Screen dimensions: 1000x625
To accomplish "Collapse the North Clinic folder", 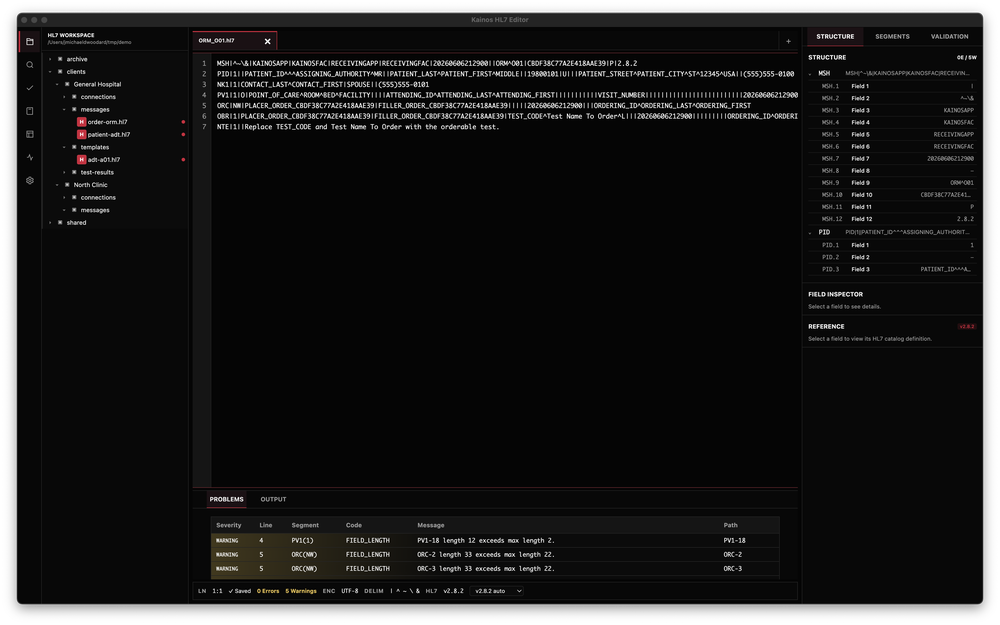I will tap(57, 185).
